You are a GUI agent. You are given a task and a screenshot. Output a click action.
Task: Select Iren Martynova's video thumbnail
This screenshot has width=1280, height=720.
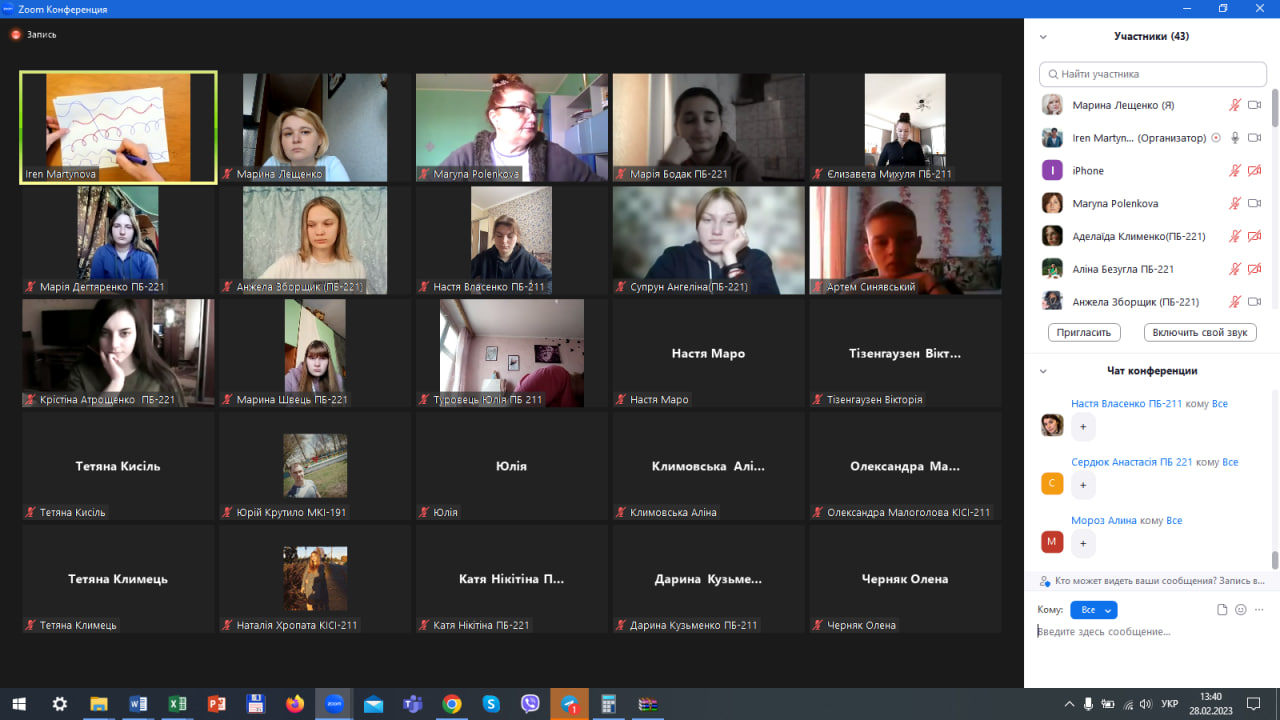coord(119,127)
